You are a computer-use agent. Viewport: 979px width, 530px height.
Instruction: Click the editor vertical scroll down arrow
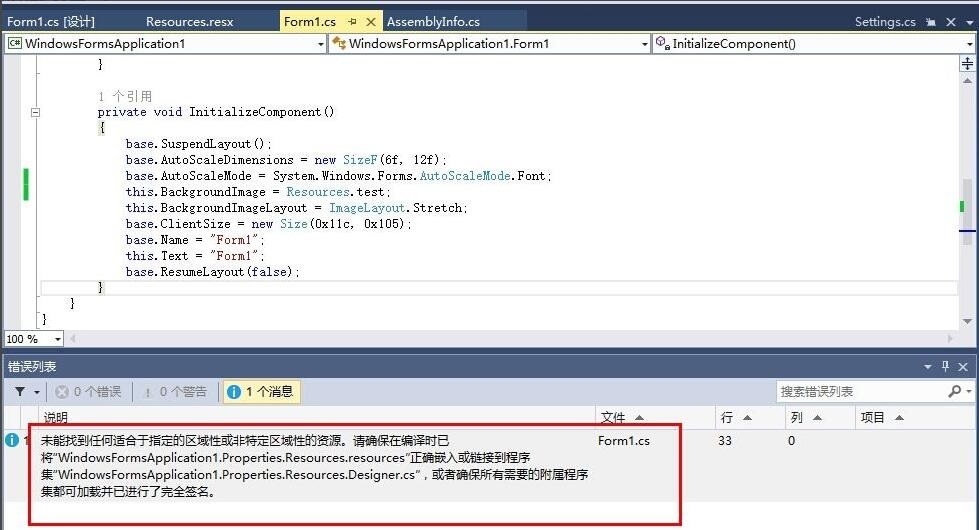click(967, 321)
